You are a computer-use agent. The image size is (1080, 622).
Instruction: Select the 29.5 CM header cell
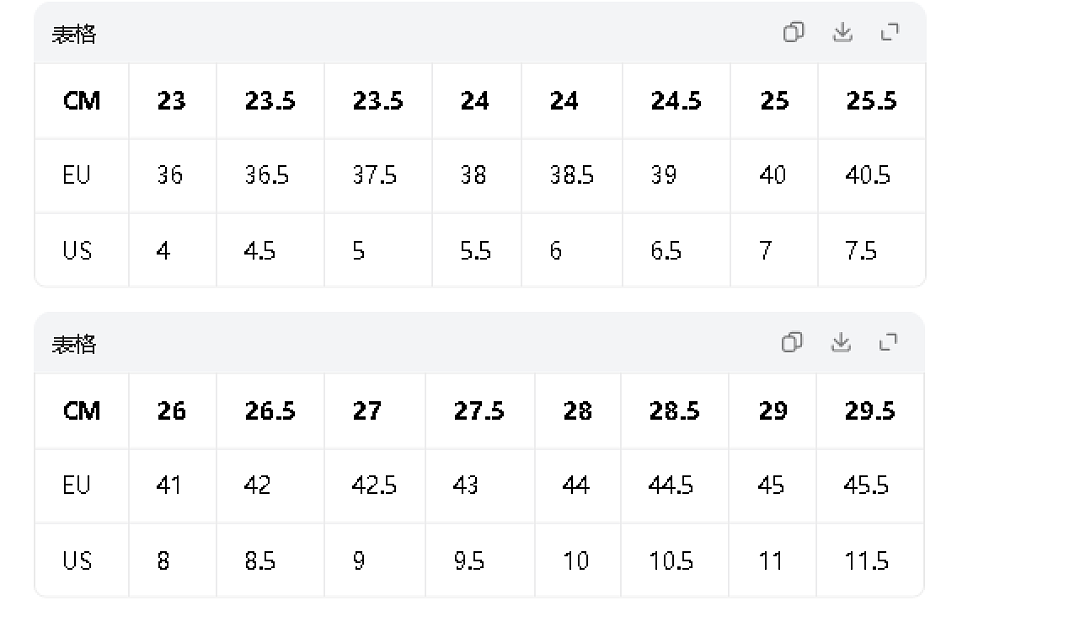[x=870, y=411]
